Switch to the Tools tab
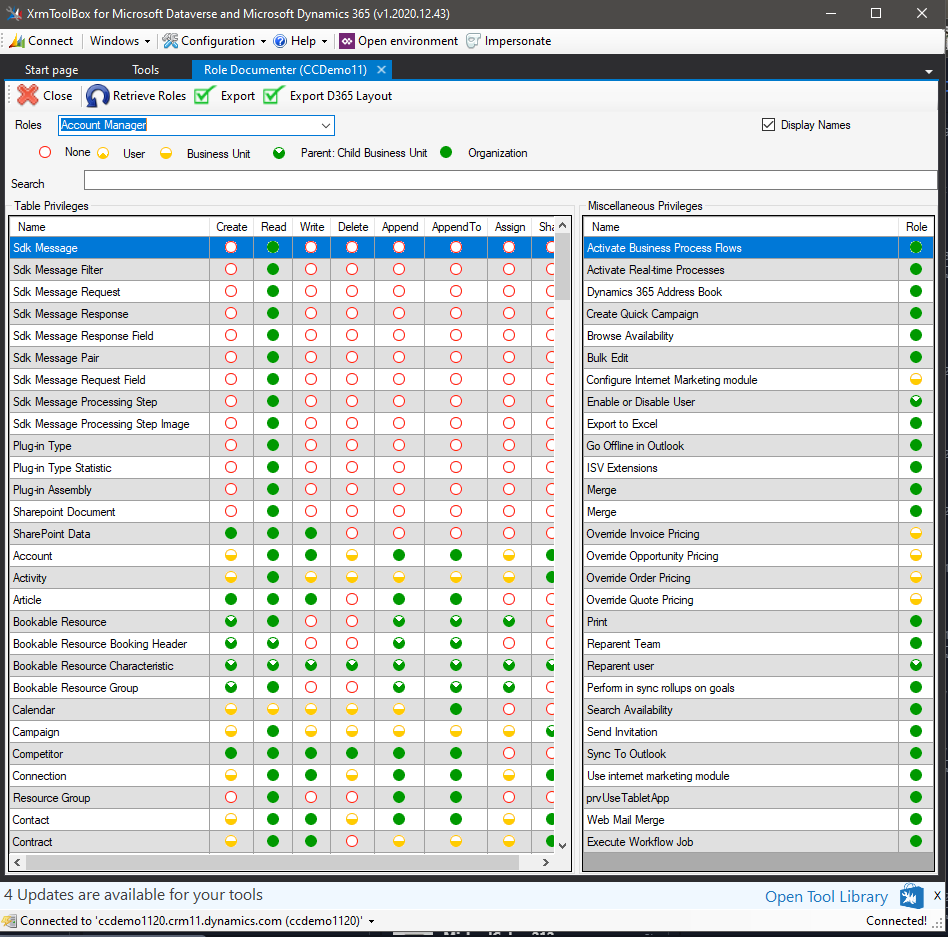Viewport: 948px width, 937px height. point(146,70)
